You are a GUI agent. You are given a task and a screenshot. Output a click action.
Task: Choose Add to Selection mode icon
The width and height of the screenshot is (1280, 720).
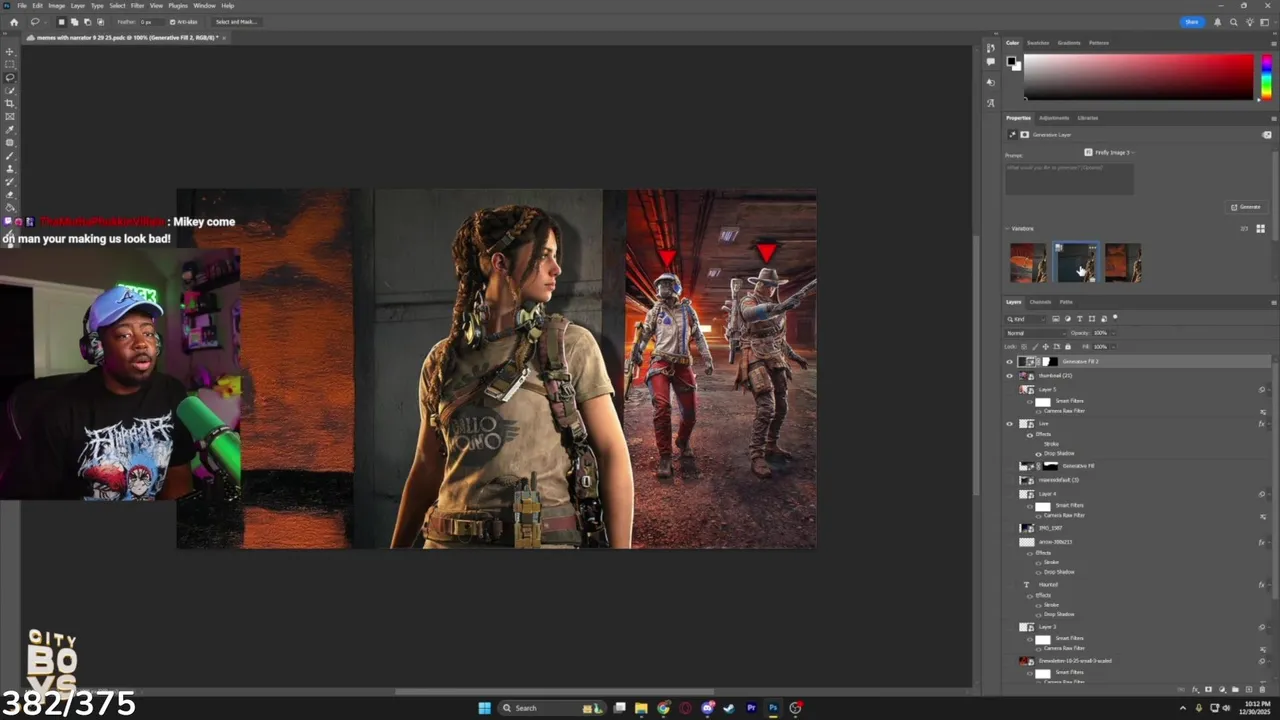[x=74, y=22]
